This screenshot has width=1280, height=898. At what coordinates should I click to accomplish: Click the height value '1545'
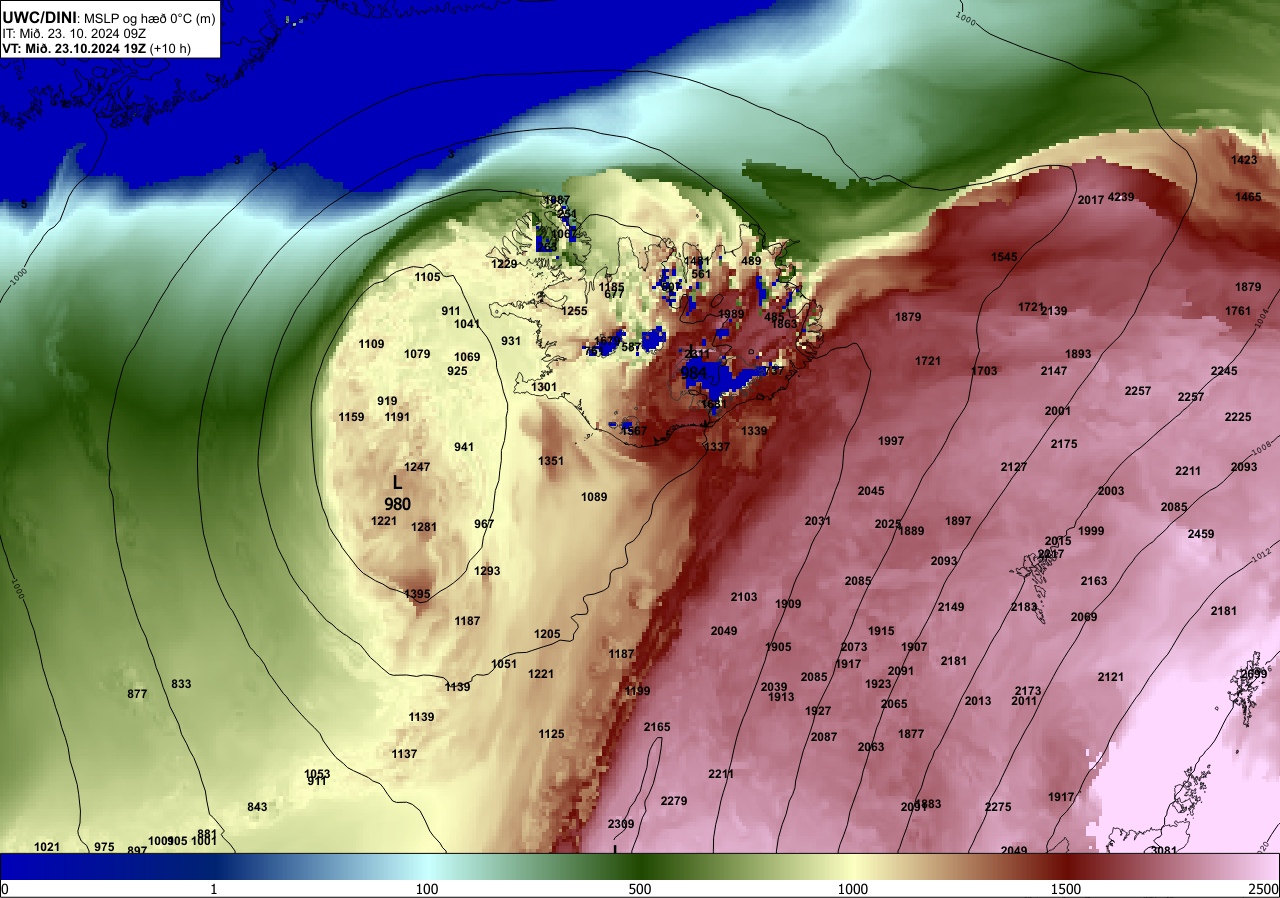click(x=1004, y=258)
